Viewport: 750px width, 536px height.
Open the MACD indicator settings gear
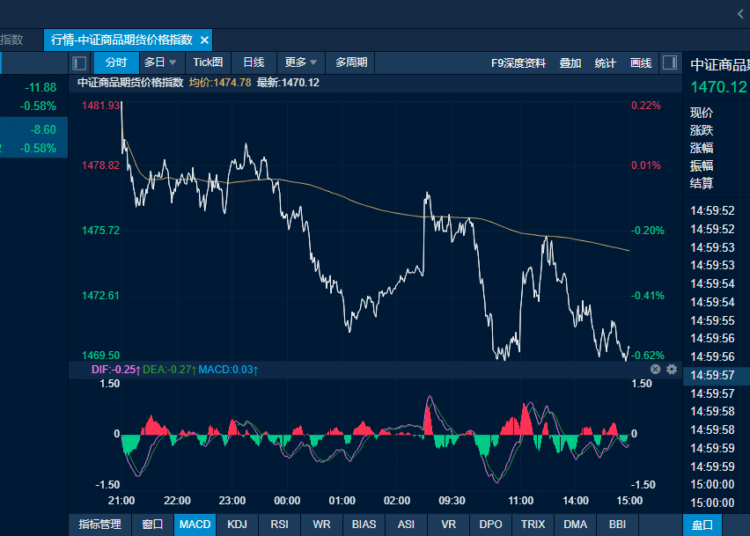tap(672, 369)
